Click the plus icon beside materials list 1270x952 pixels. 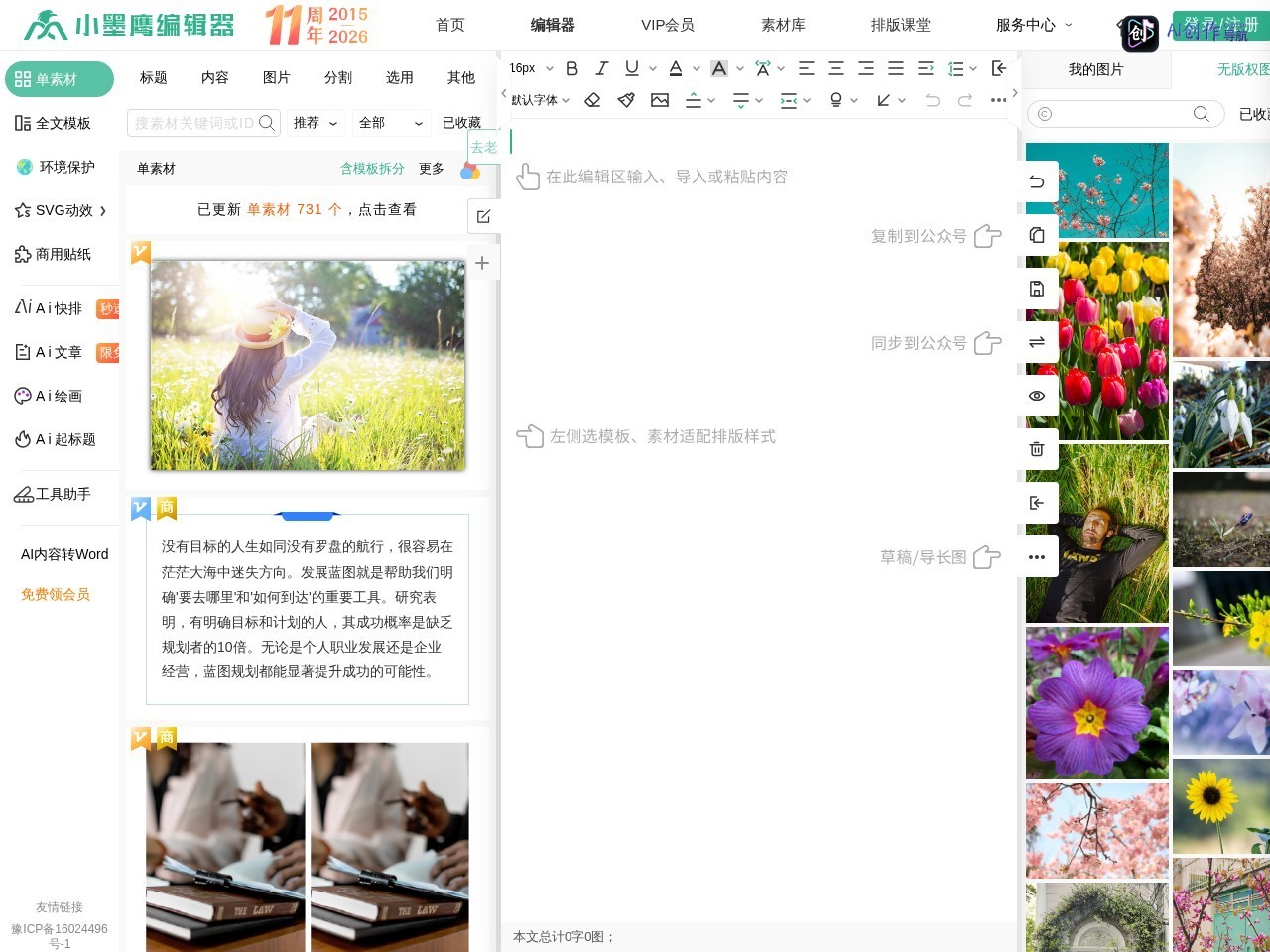click(x=482, y=263)
